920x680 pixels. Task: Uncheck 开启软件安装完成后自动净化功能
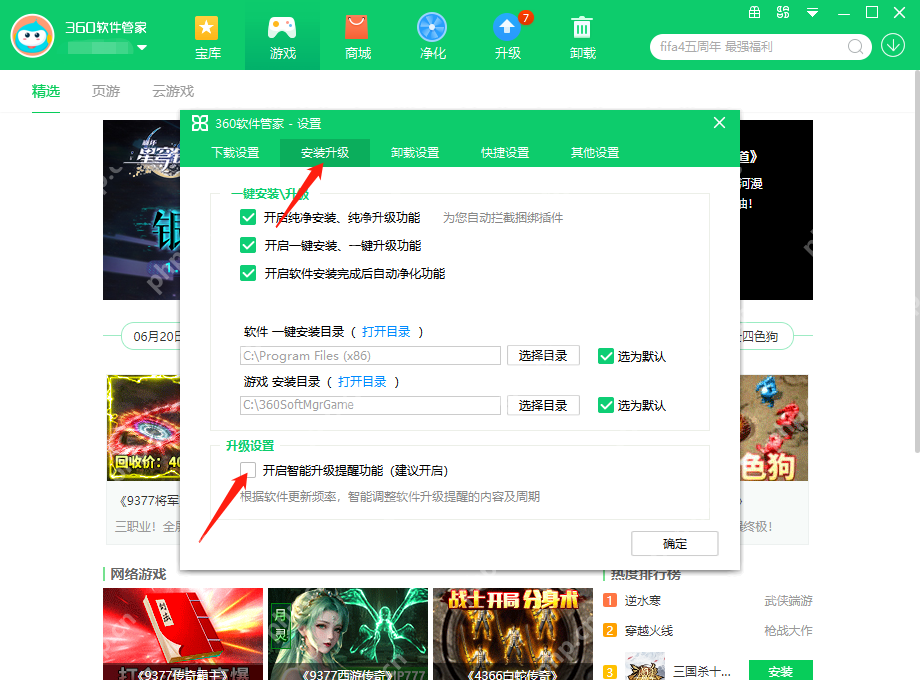(x=248, y=273)
